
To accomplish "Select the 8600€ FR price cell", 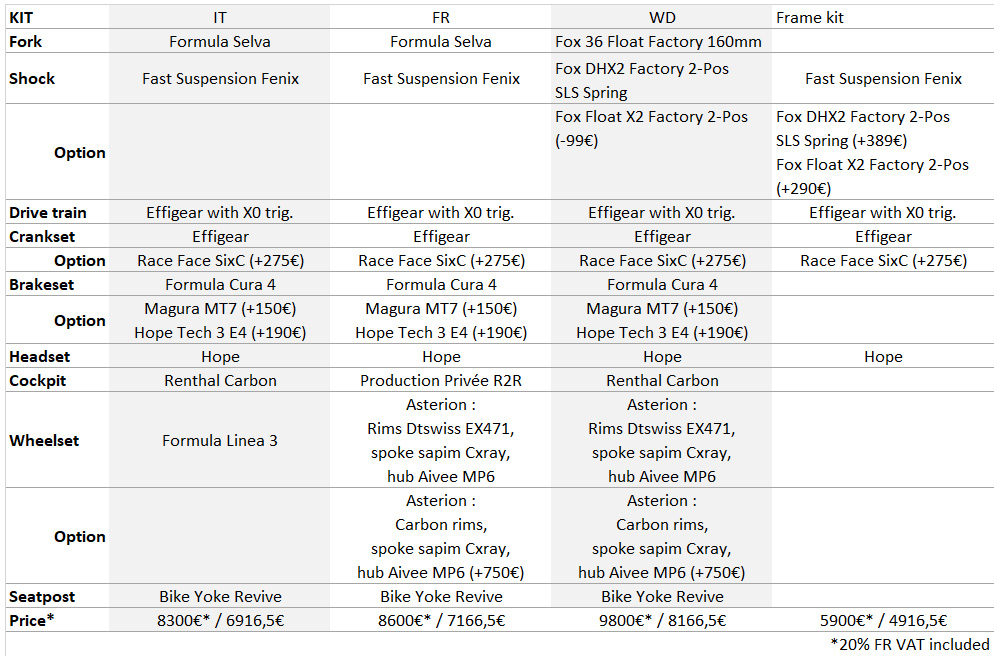I will coord(441,620).
